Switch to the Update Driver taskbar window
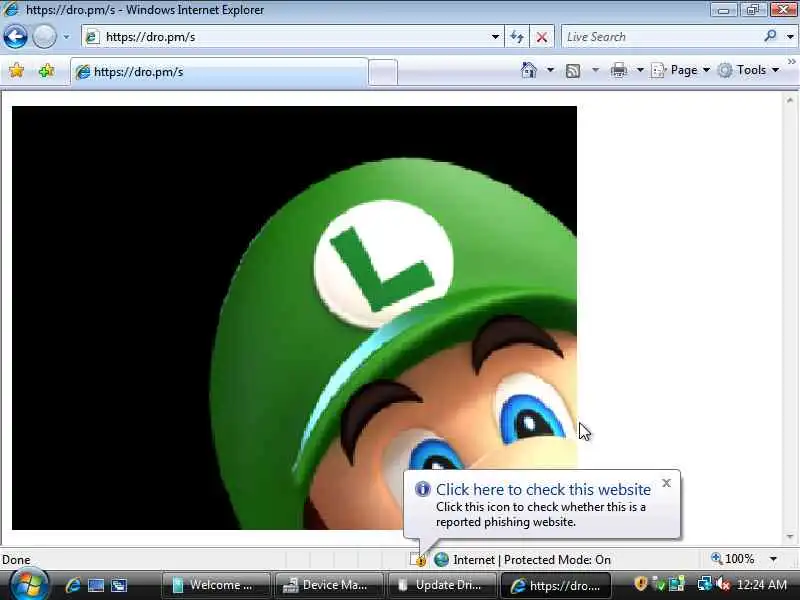This screenshot has height=600, width=800. 442,585
